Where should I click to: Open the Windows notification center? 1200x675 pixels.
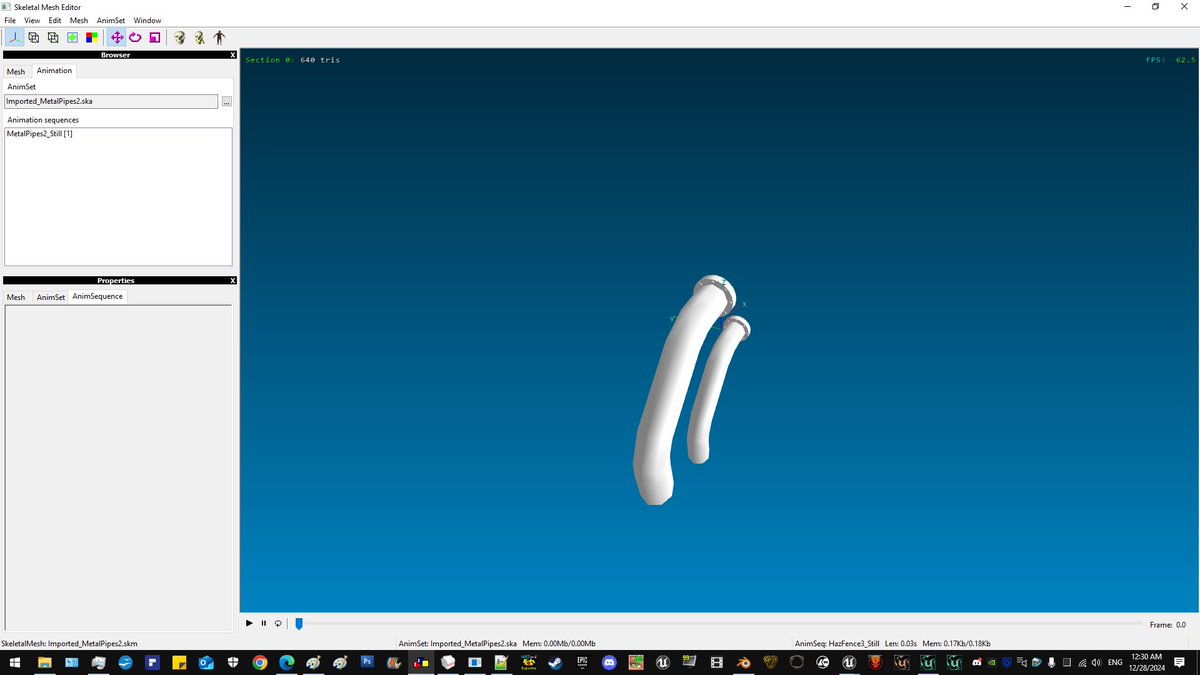pyautogui.click(x=1181, y=662)
